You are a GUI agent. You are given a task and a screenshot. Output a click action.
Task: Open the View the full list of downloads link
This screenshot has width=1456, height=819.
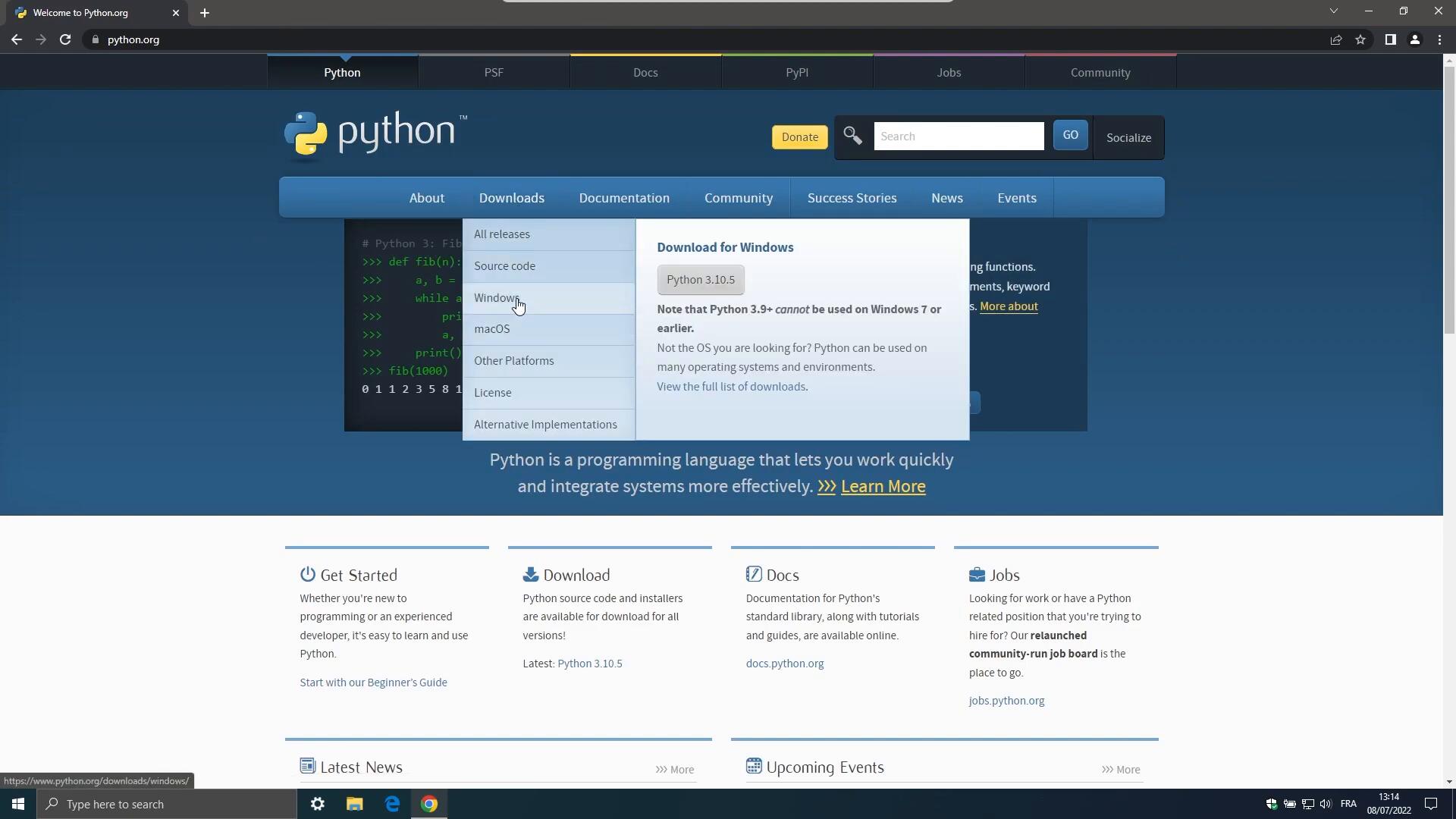point(731,387)
